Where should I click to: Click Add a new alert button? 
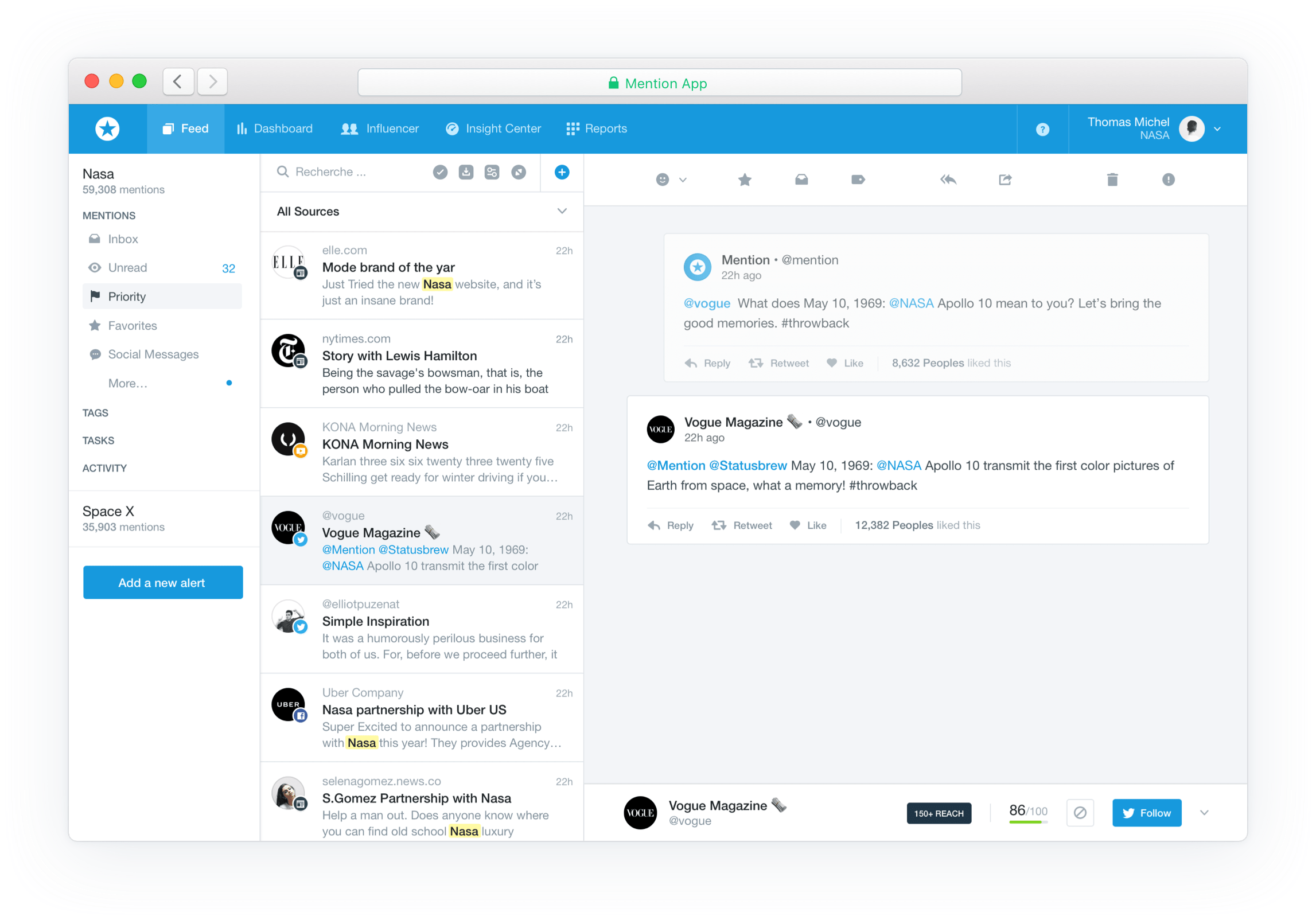(163, 582)
